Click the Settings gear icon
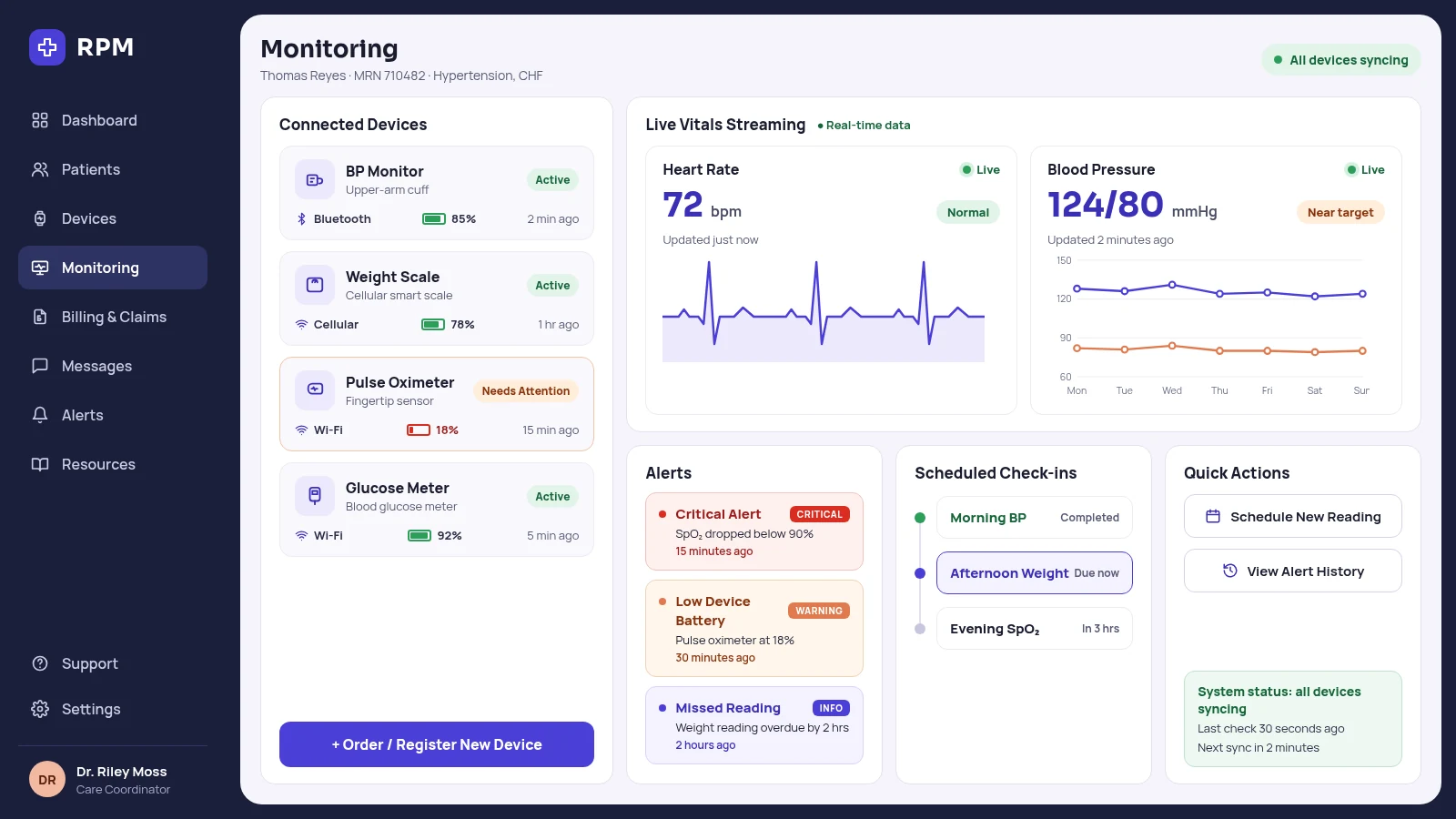Image resolution: width=1456 pixels, height=819 pixels. (x=40, y=709)
